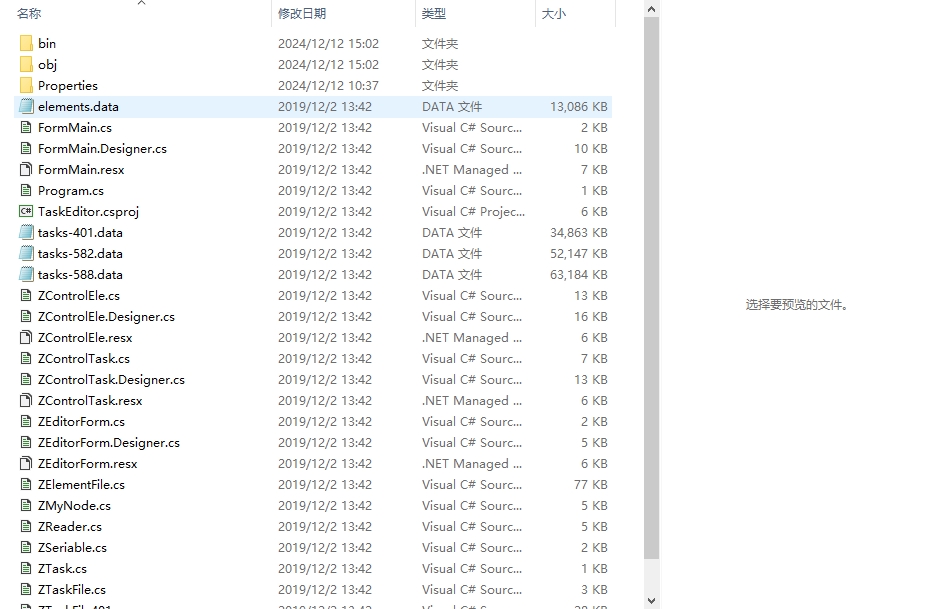Click the ZMyNode.cs file icon
The image size is (936, 609).
[x=26, y=505]
